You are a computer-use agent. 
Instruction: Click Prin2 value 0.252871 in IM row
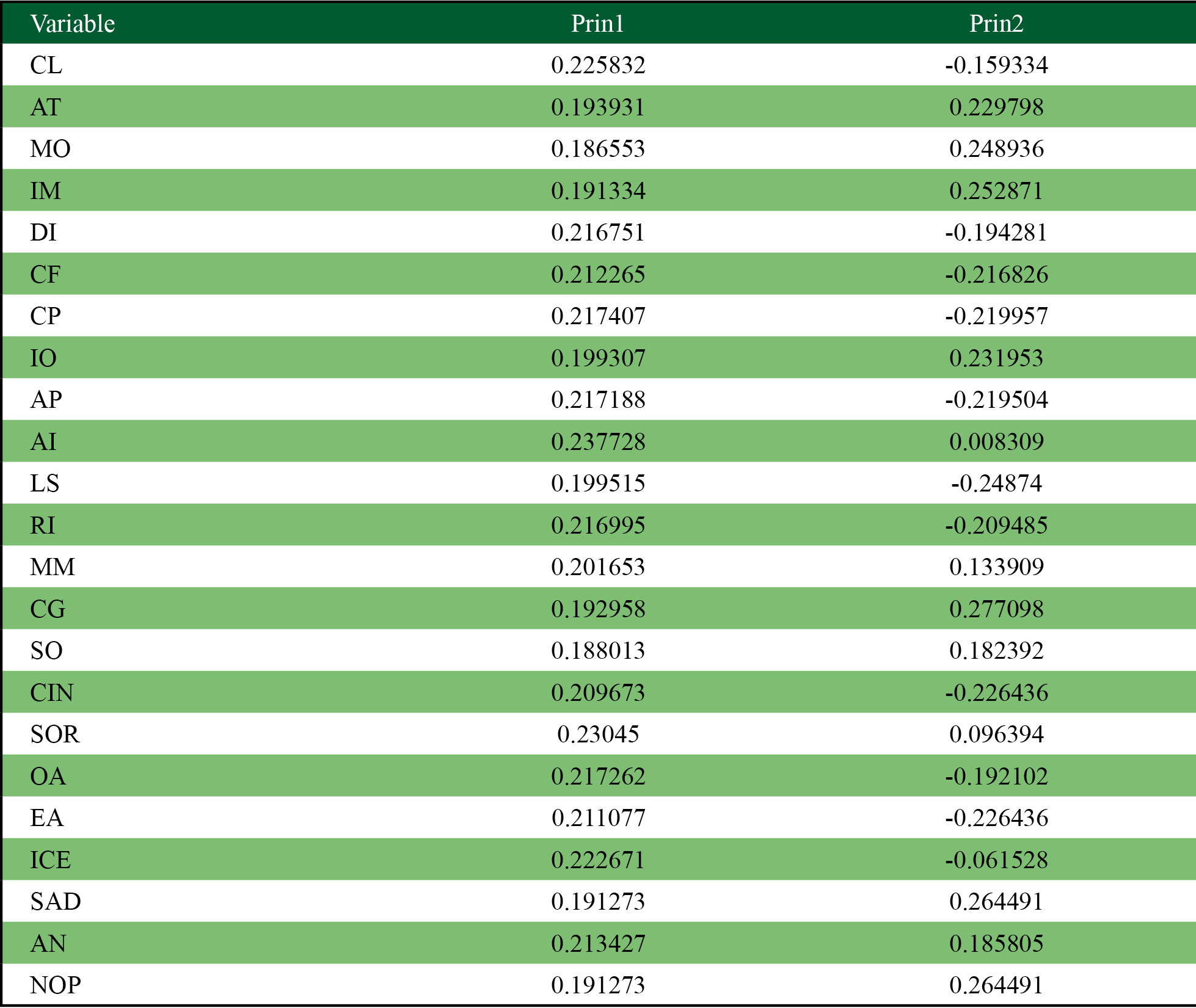coord(996,191)
